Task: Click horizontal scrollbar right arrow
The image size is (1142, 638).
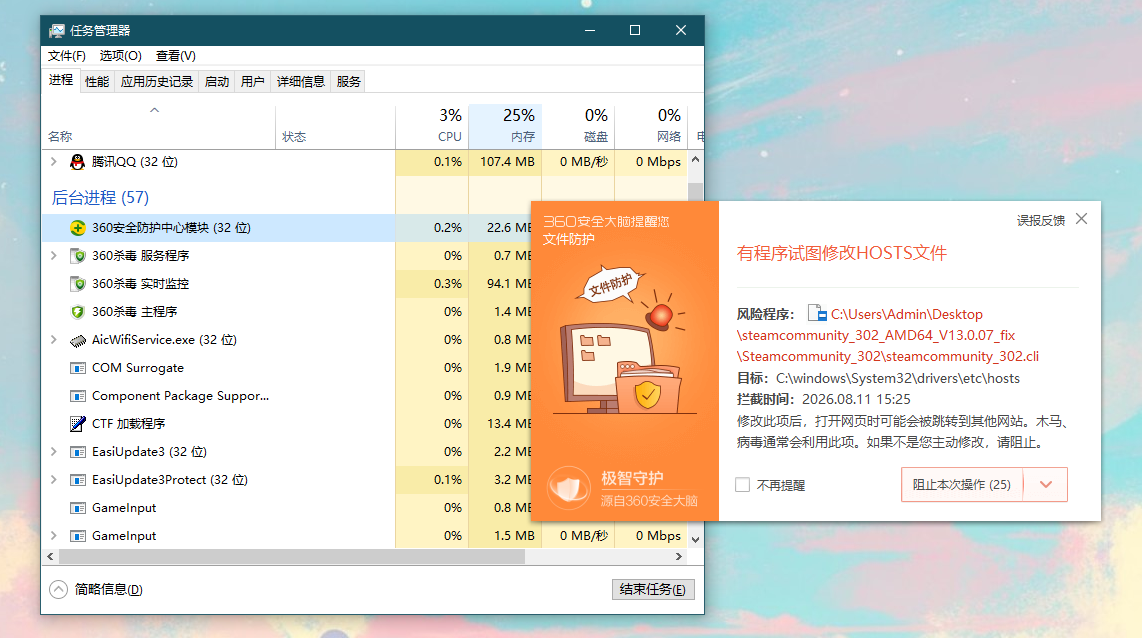Action: [679, 556]
